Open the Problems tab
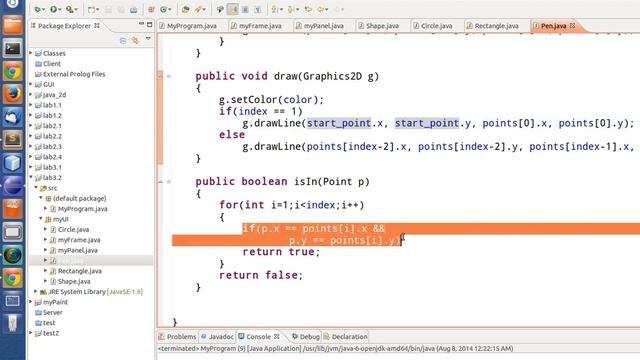 (x=178, y=337)
